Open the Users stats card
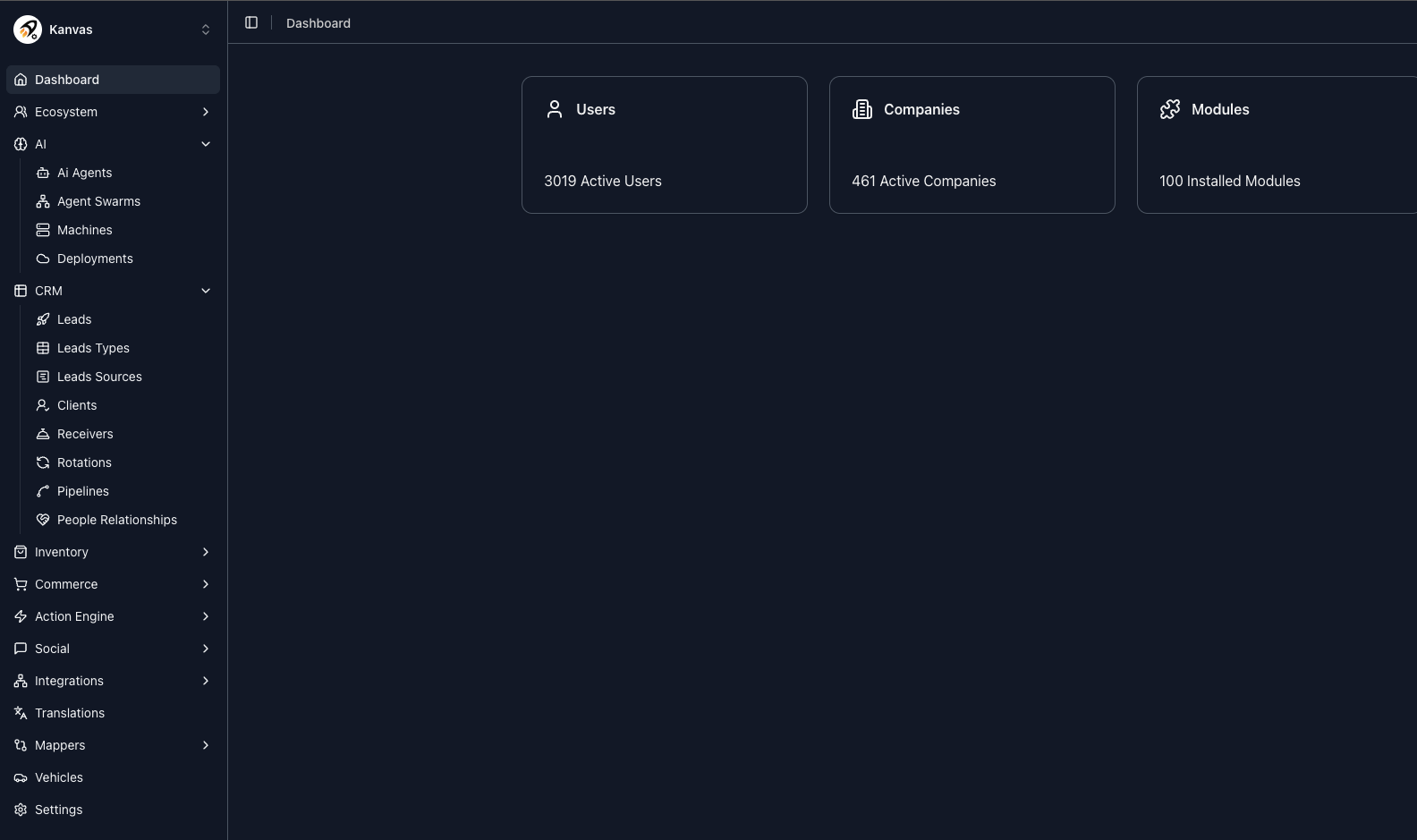Screen dimensions: 1417x840 click(664, 145)
